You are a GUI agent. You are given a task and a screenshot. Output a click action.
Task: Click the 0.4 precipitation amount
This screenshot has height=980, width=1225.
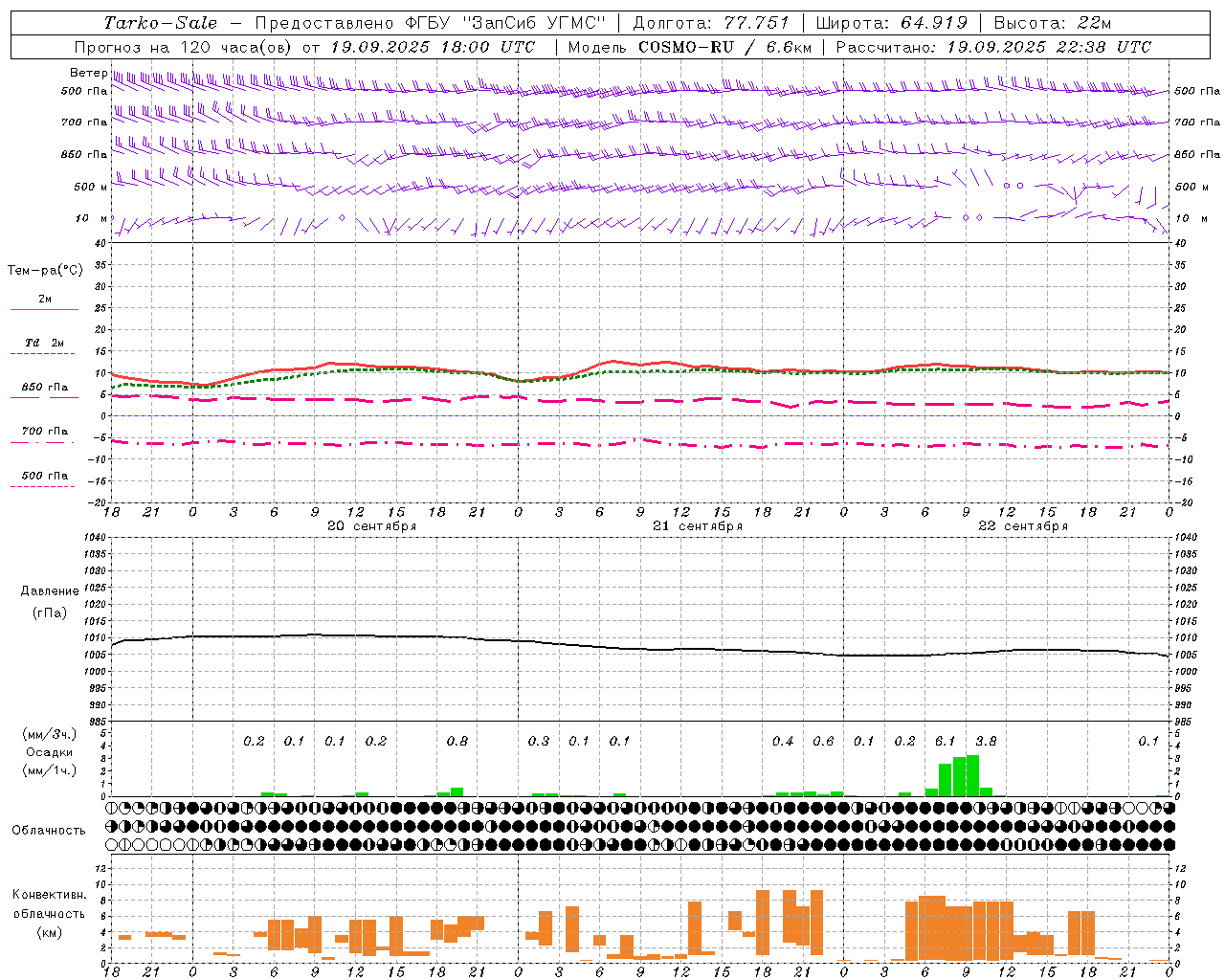783,741
